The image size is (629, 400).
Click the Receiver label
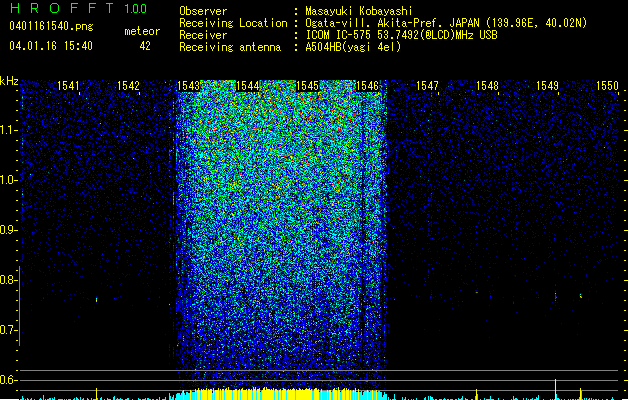[203, 35]
